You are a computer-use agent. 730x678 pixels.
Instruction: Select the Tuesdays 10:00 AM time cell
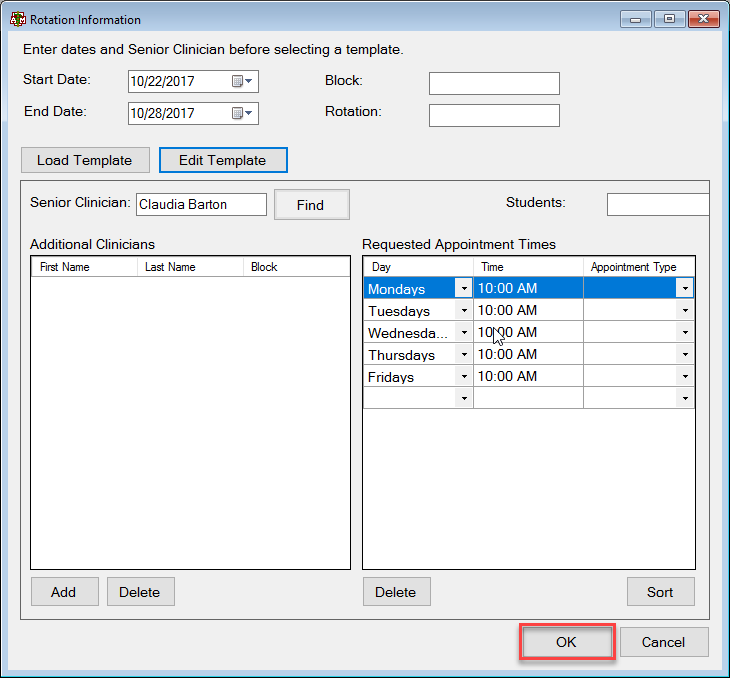[528, 310]
